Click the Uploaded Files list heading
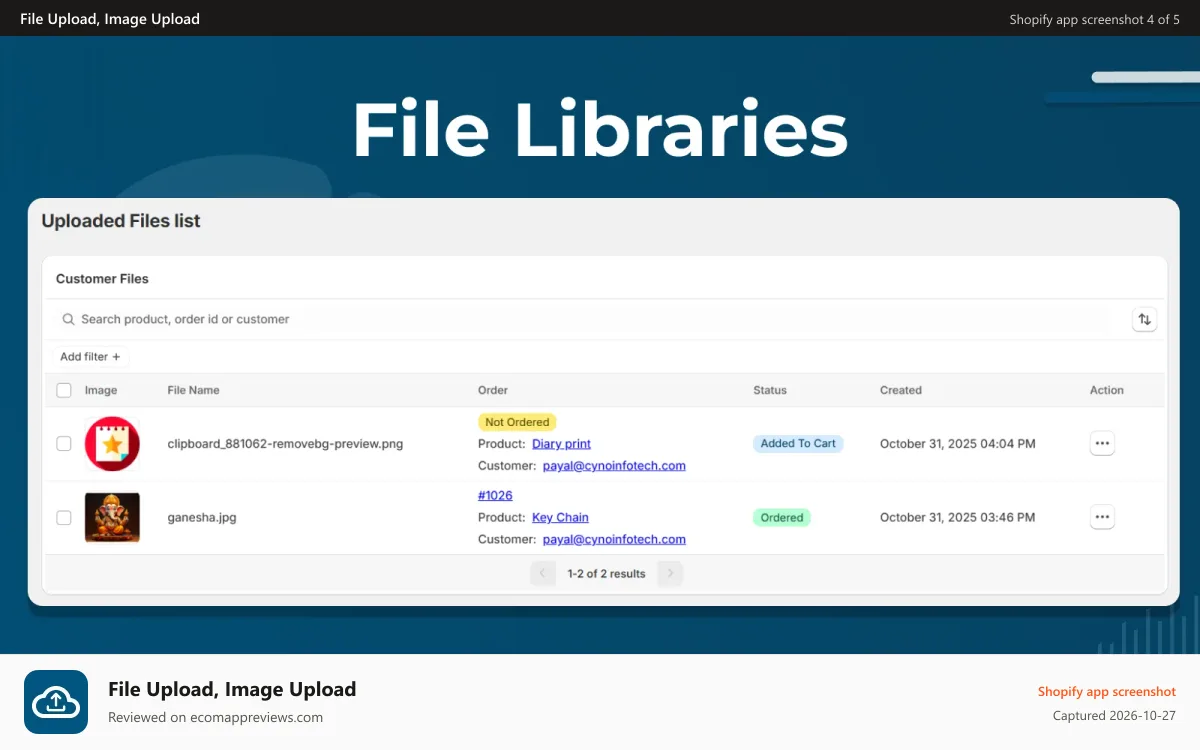Viewport: 1200px width, 750px height. (x=121, y=221)
